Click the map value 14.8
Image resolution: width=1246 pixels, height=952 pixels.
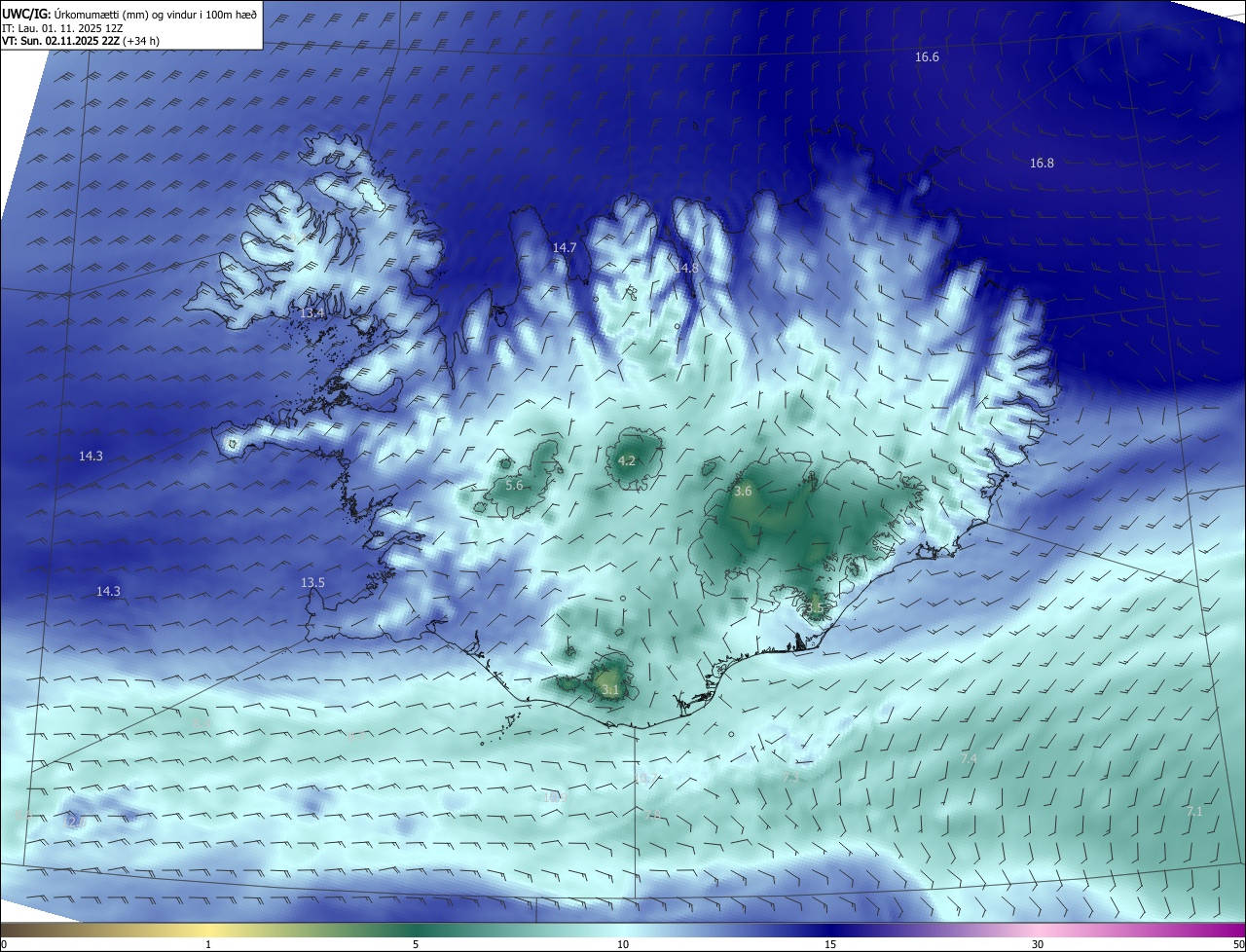(688, 268)
